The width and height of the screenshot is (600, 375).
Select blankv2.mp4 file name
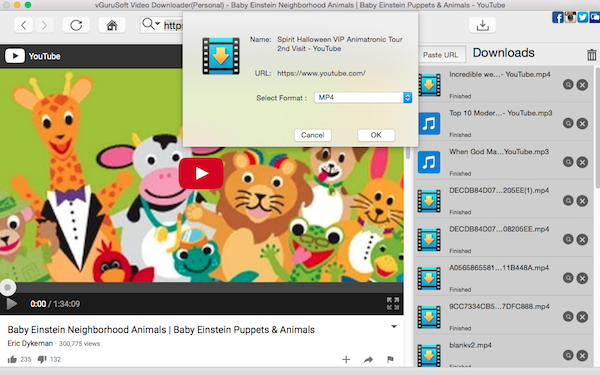(x=470, y=345)
